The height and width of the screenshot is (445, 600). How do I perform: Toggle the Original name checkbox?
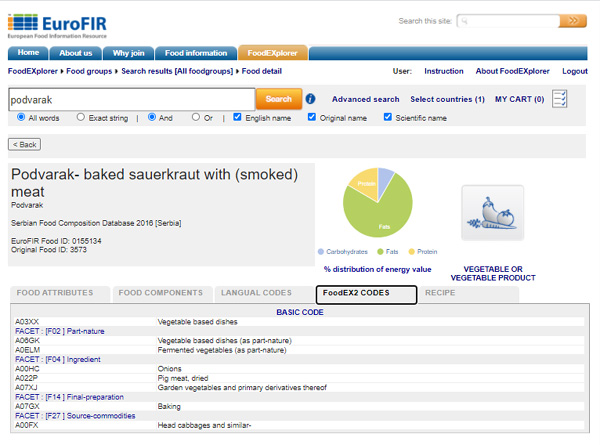312,117
